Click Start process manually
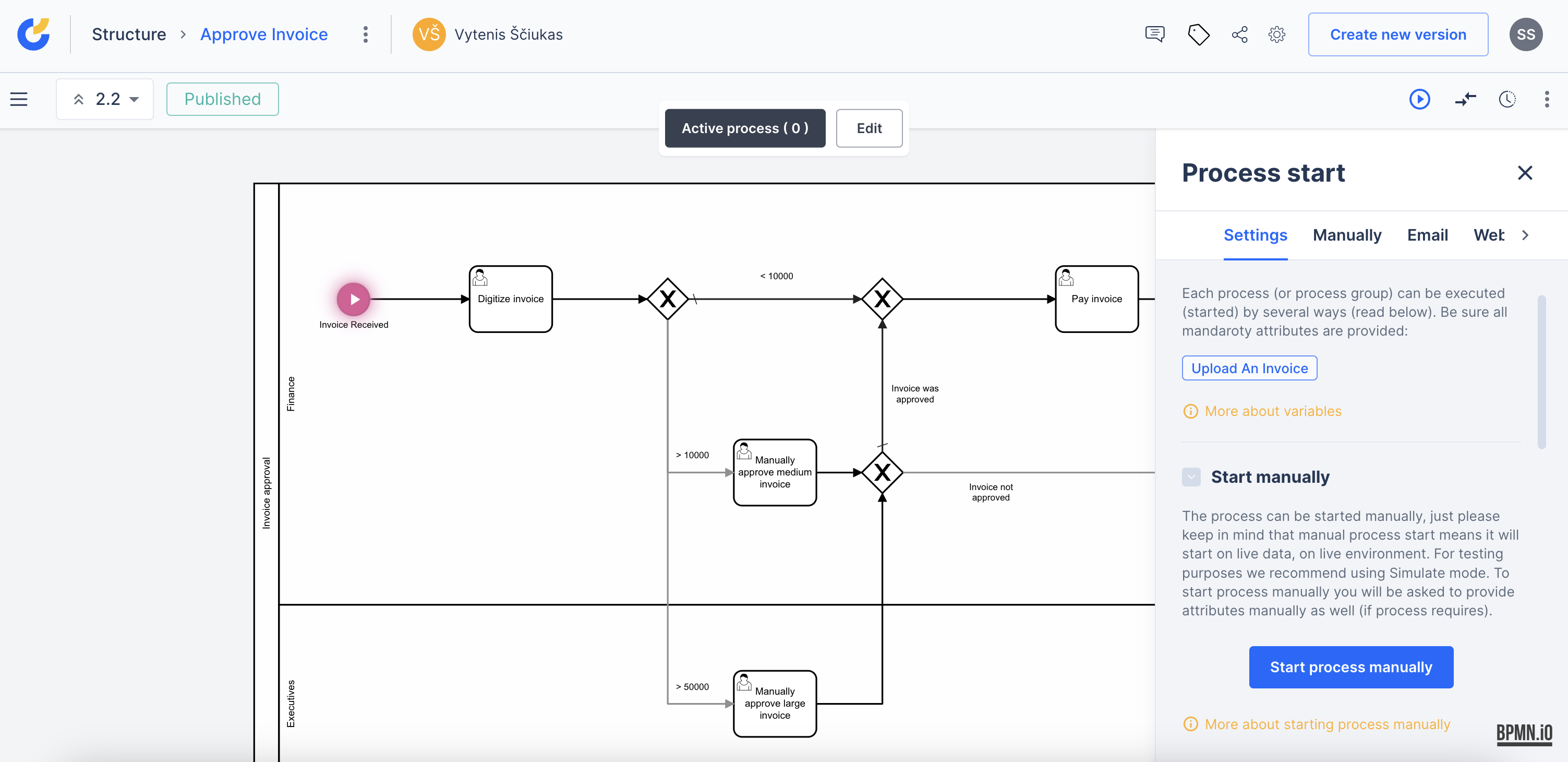Viewport: 1568px width, 762px height. pos(1350,667)
